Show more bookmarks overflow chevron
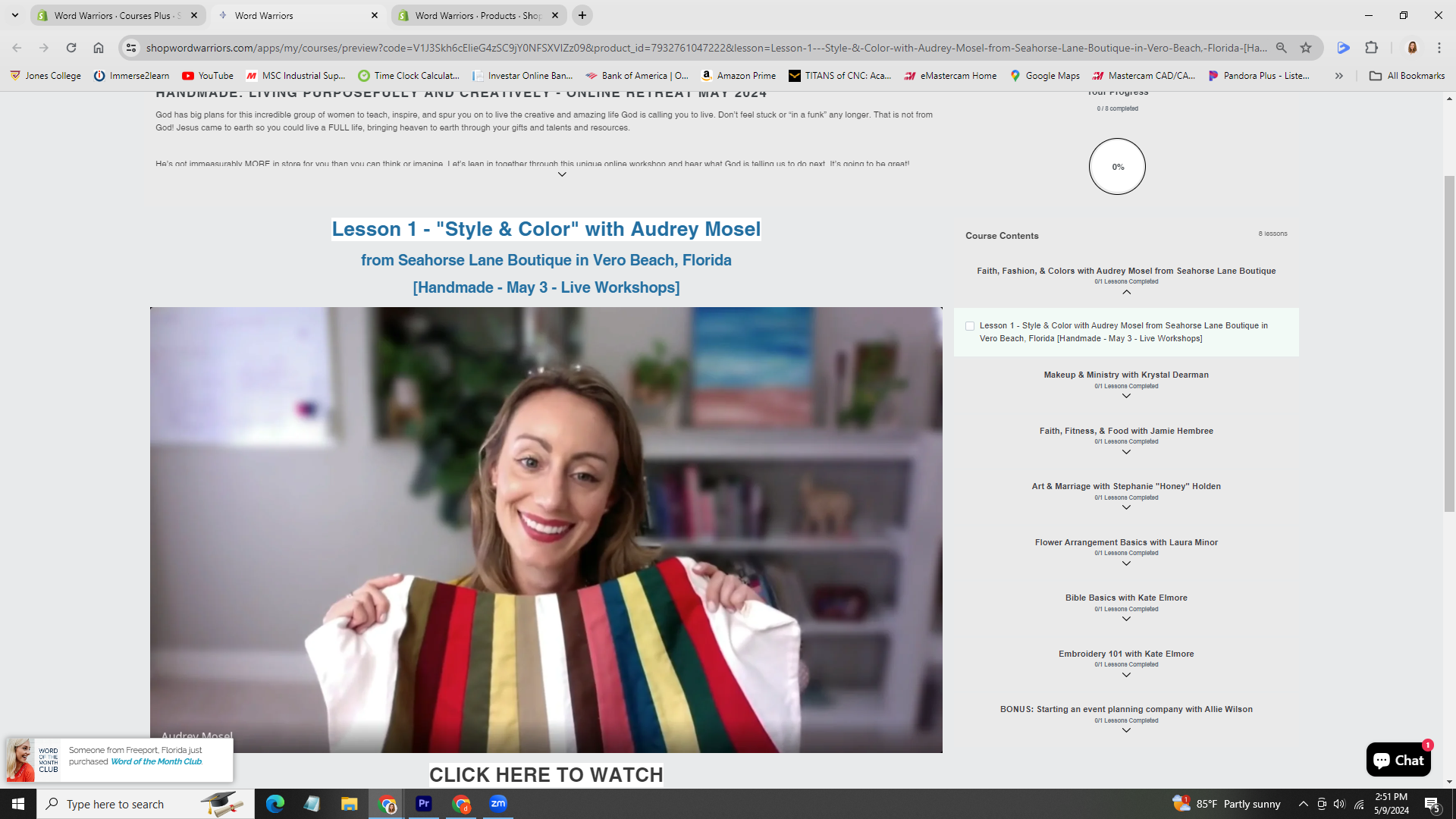Viewport: 1456px width, 819px height. coord(1339,76)
